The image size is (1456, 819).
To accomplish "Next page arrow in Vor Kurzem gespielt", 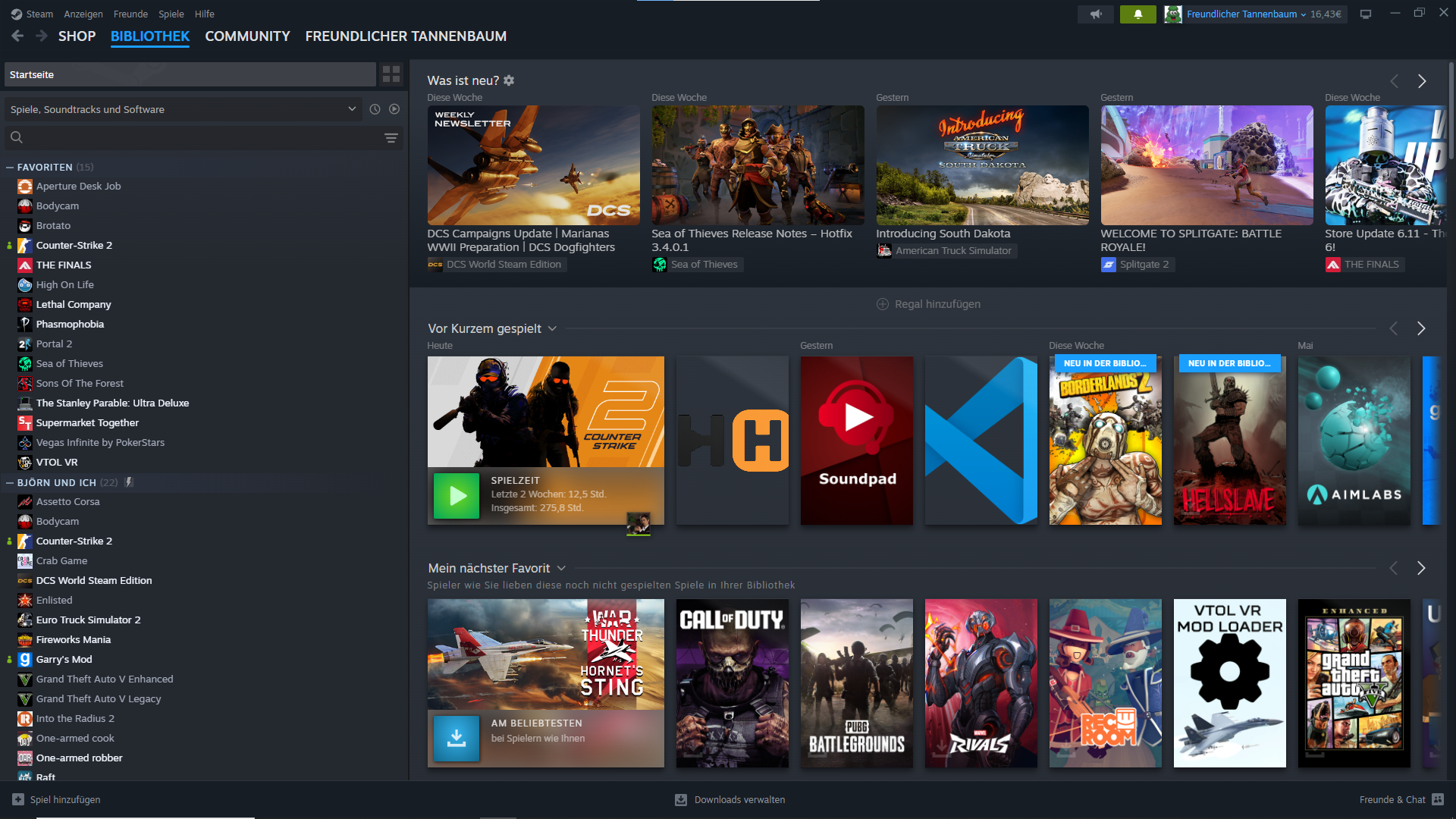I will pyautogui.click(x=1421, y=328).
